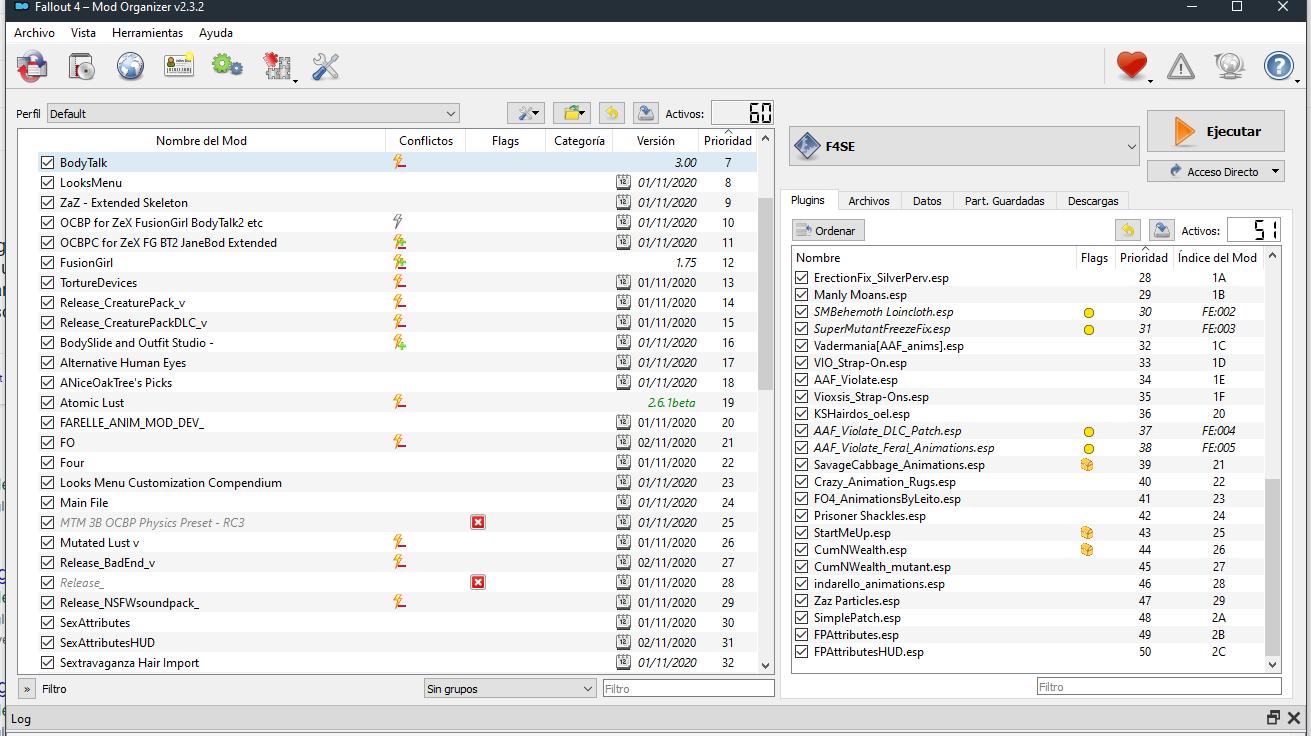Screen dimensions: 1311x736
Task: Sort plugins by Índice del Mod column header
Action: pos(1217,258)
